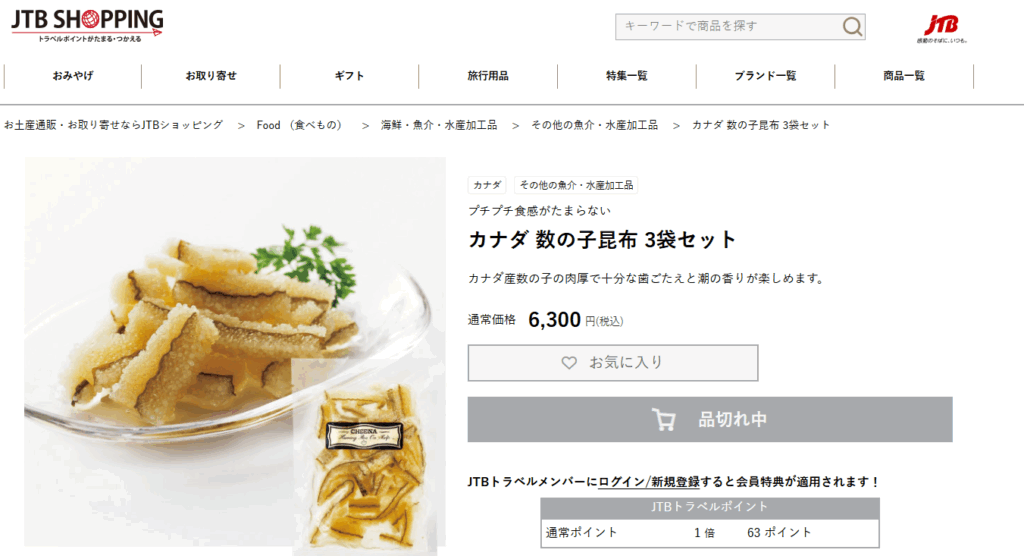This screenshot has height=556, width=1024.
Task: Open the 商品一覧 menu item
Action: click(x=904, y=76)
